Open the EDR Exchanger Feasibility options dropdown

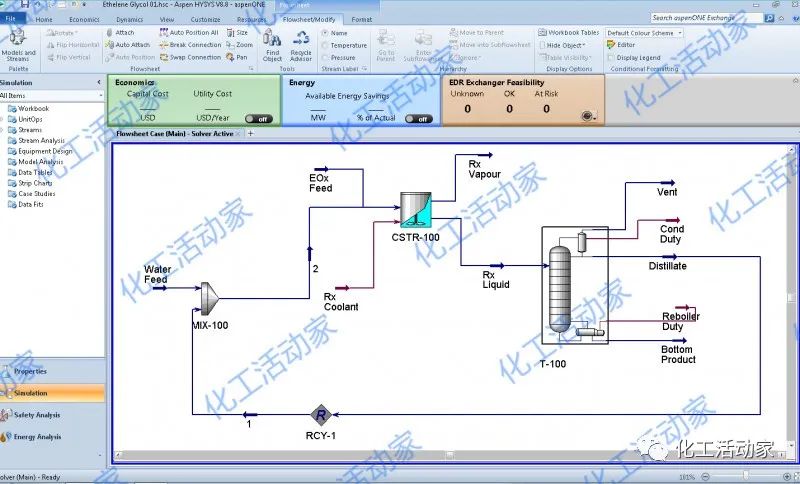point(588,116)
